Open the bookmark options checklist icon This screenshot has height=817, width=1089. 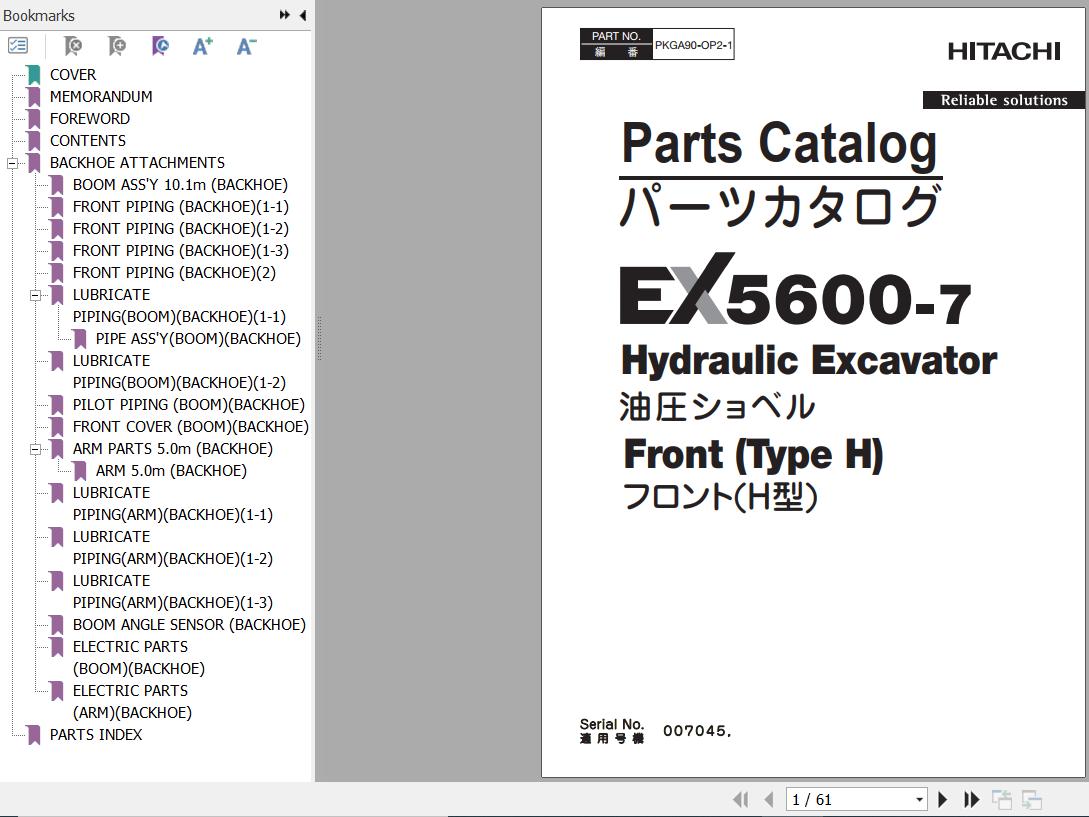click(x=18, y=46)
